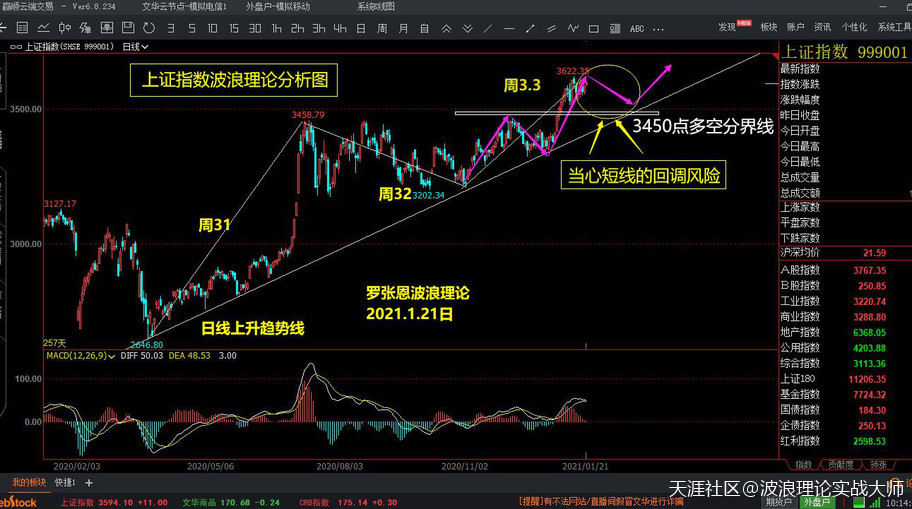
Task: Minimize the trading window
Action: pos(884,6)
